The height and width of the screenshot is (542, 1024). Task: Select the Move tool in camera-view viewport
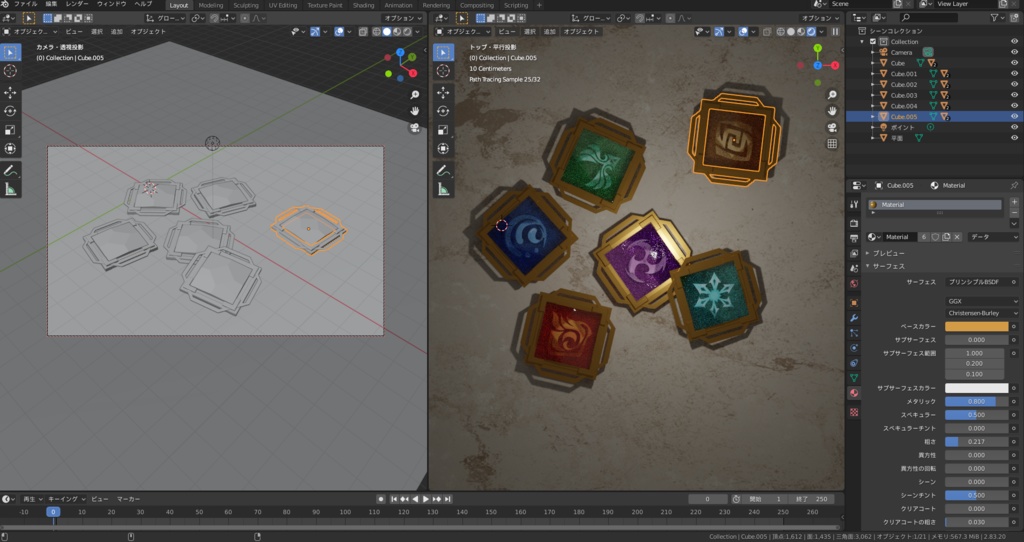point(10,92)
